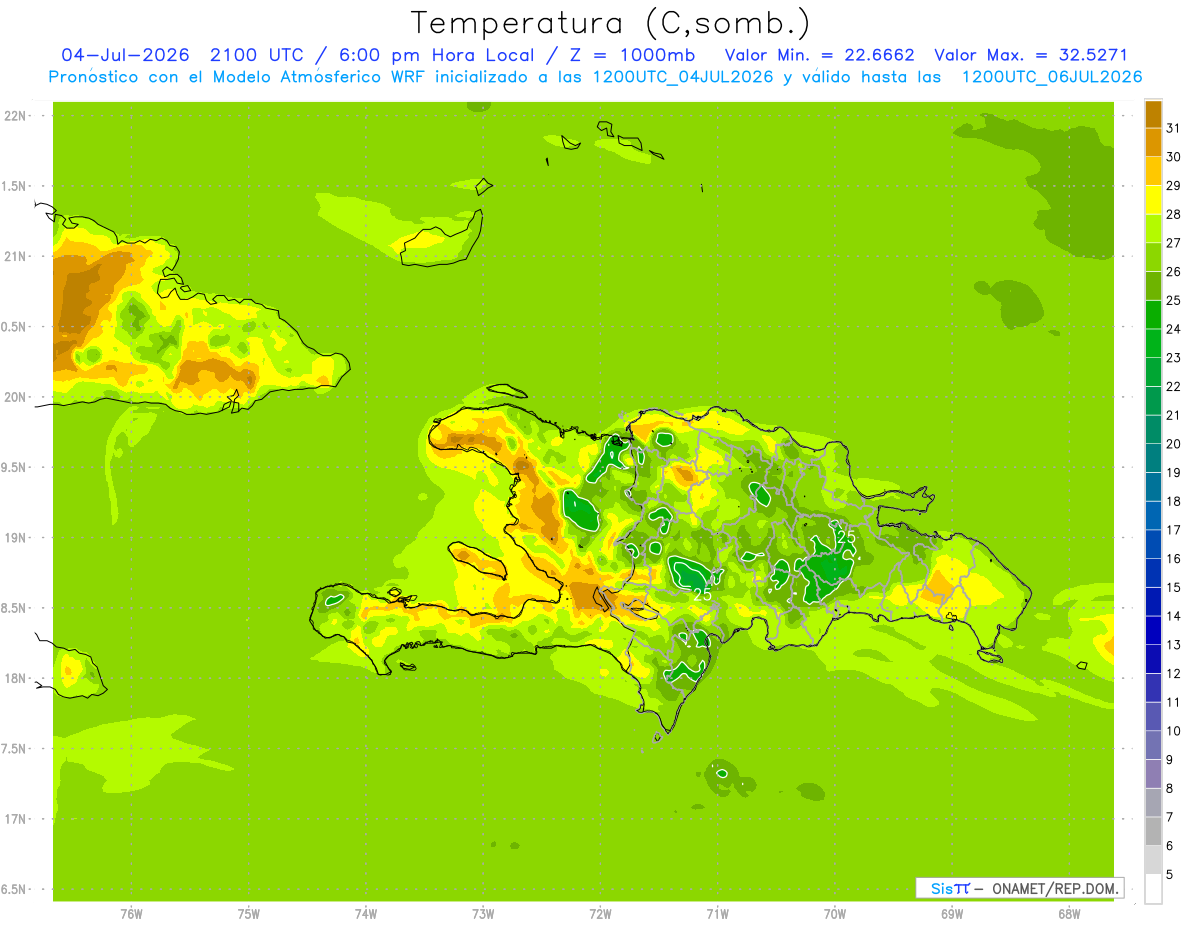Click the legend value "11"
The height and width of the screenshot is (927, 1200).
coord(1173,702)
